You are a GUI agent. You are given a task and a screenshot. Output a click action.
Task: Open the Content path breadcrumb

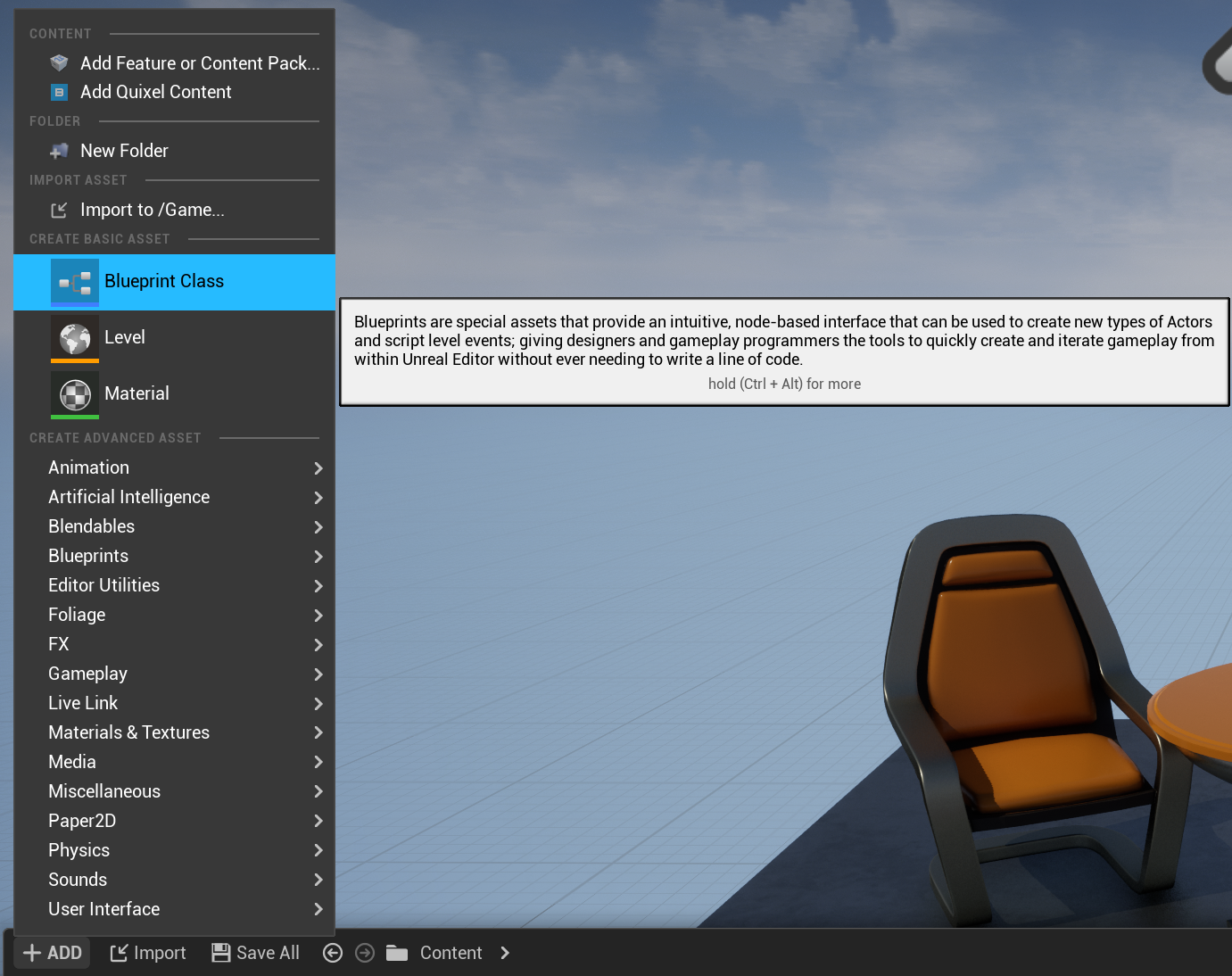(451, 953)
